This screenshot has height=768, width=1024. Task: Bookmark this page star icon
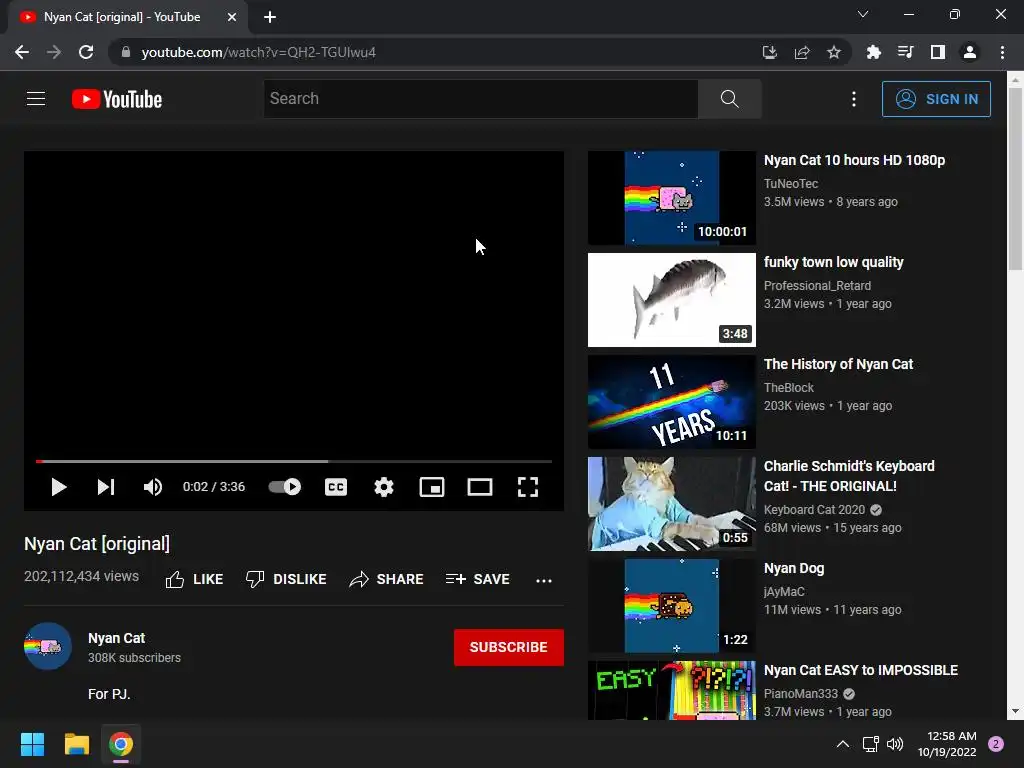pos(834,52)
